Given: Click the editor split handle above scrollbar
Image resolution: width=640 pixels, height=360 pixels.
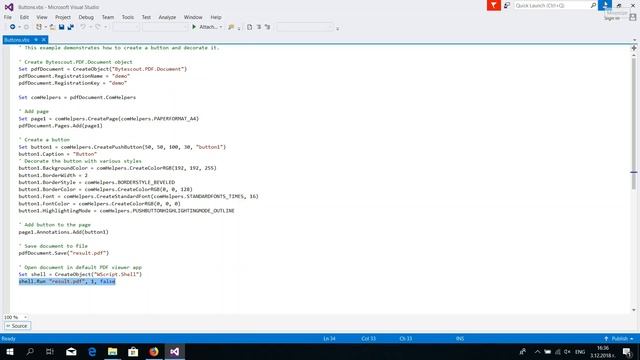Looking at the screenshot, I should point(634,48).
